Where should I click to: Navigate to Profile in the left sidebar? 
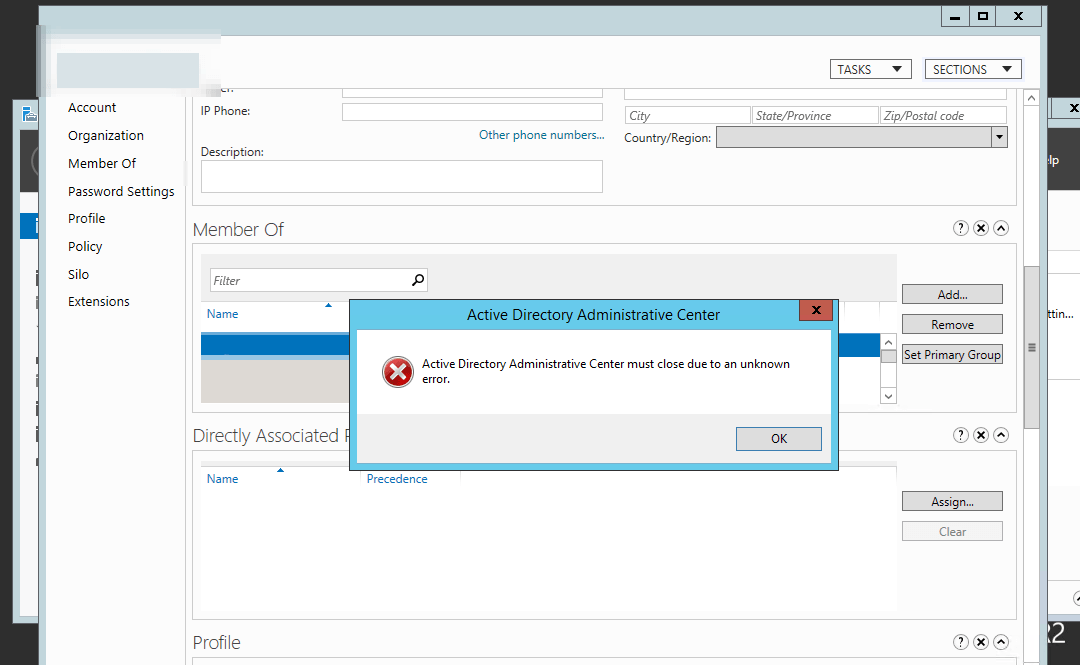[x=87, y=218]
